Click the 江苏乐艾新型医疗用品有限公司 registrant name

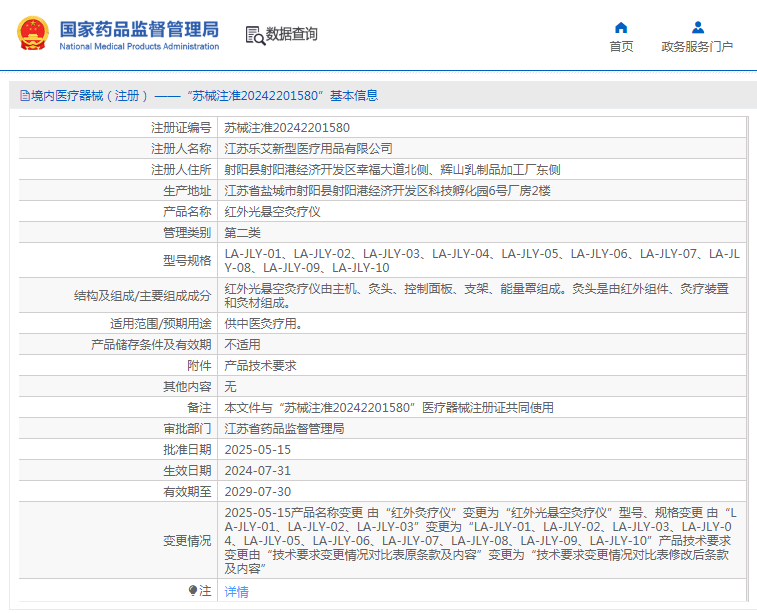click(x=308, y=149)
